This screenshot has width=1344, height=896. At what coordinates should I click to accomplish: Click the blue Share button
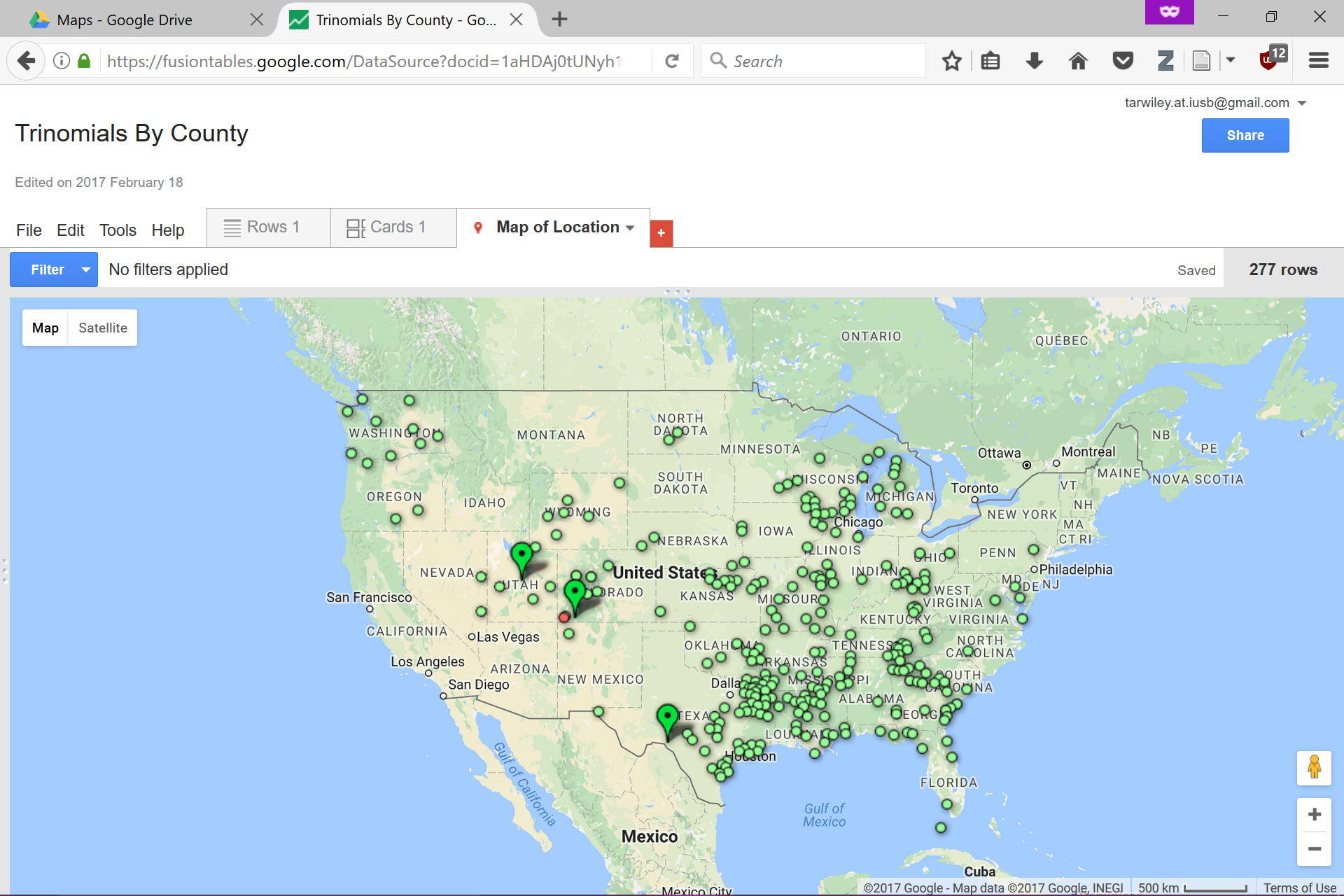1245,135
